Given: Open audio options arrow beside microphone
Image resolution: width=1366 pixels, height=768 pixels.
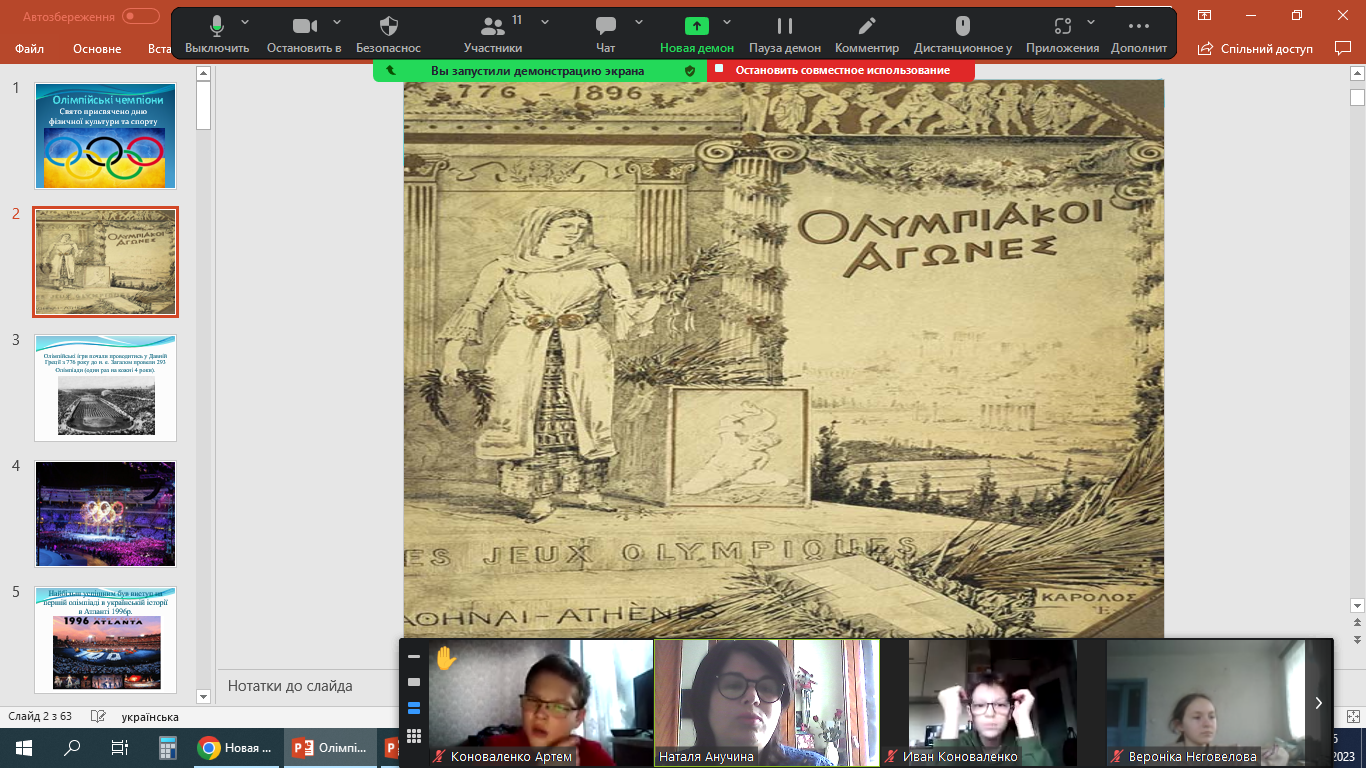Looking at the screenshot, I should pos(246,22).
